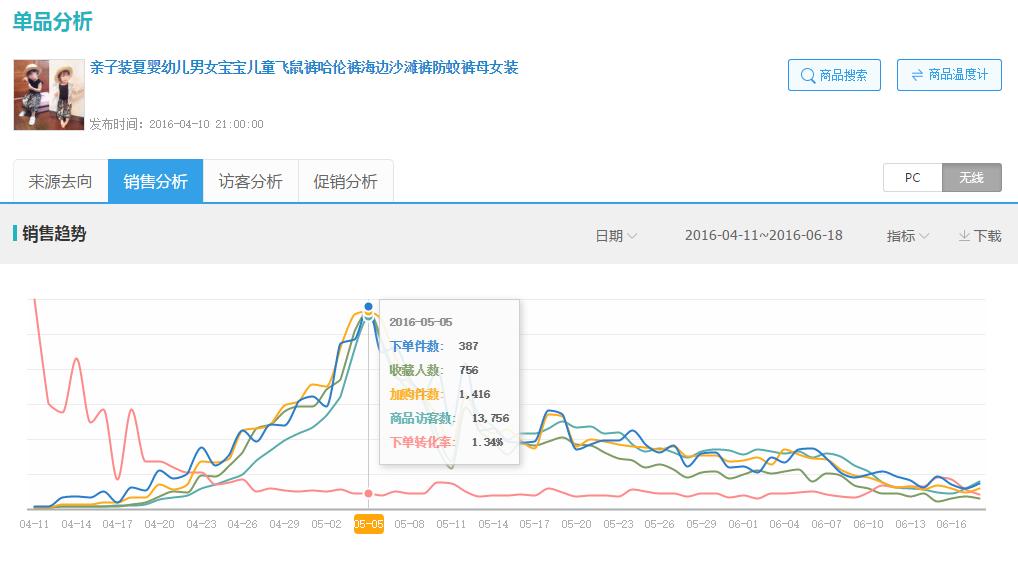Open the 商品温度计 button
1018x568 pixels.
click(x=949, y=75)
